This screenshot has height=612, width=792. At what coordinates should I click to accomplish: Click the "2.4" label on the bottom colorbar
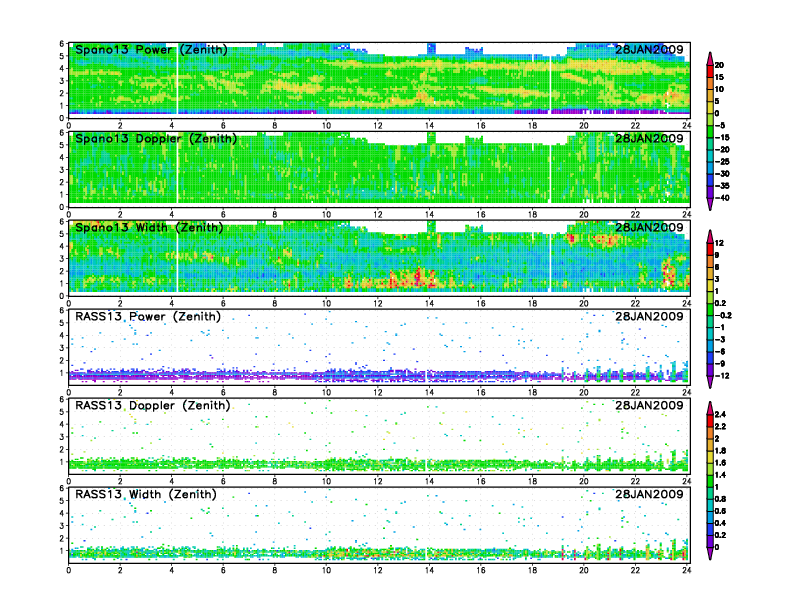point(720,414)
